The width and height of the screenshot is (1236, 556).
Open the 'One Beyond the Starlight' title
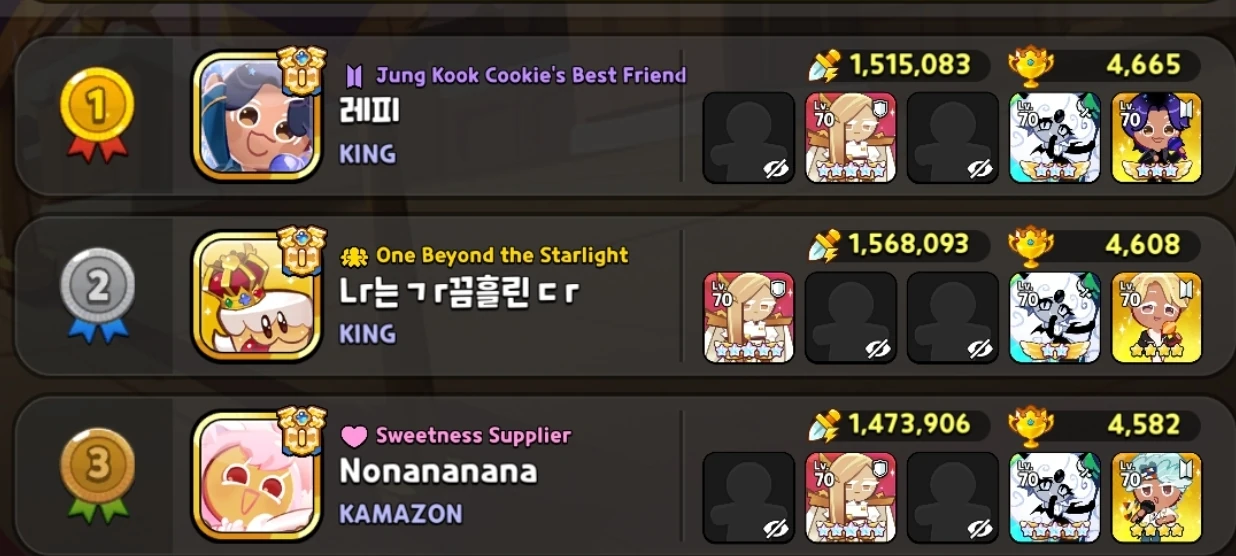coord(502,255)
